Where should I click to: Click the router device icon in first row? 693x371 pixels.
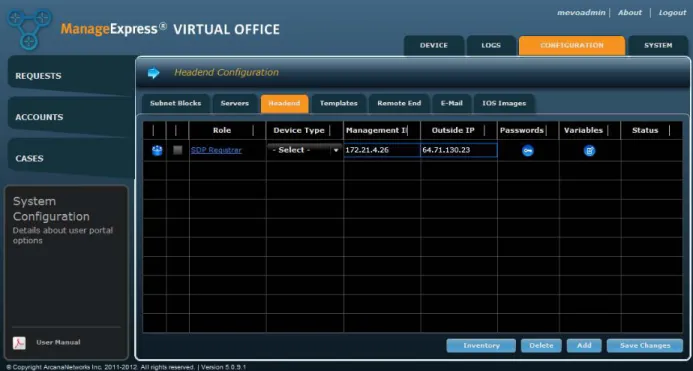[157, 150]
